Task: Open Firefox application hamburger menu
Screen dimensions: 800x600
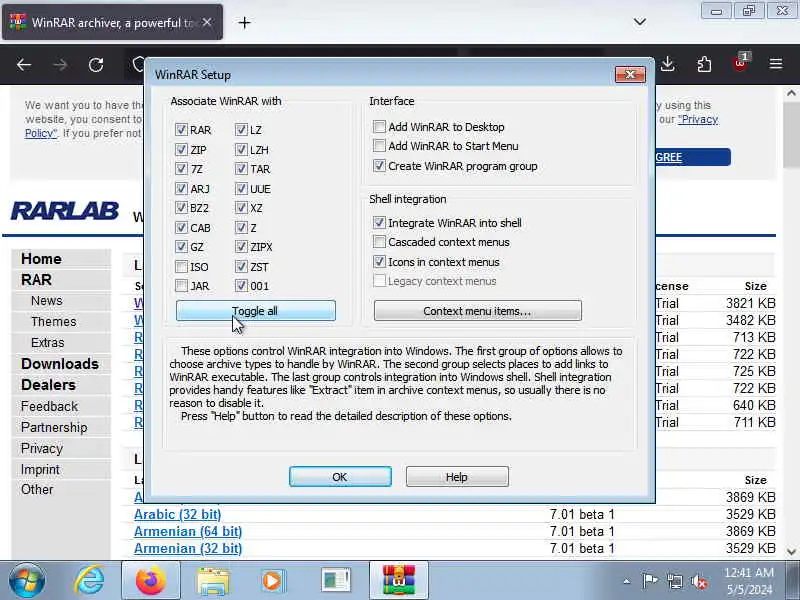Action: point(776,64)
